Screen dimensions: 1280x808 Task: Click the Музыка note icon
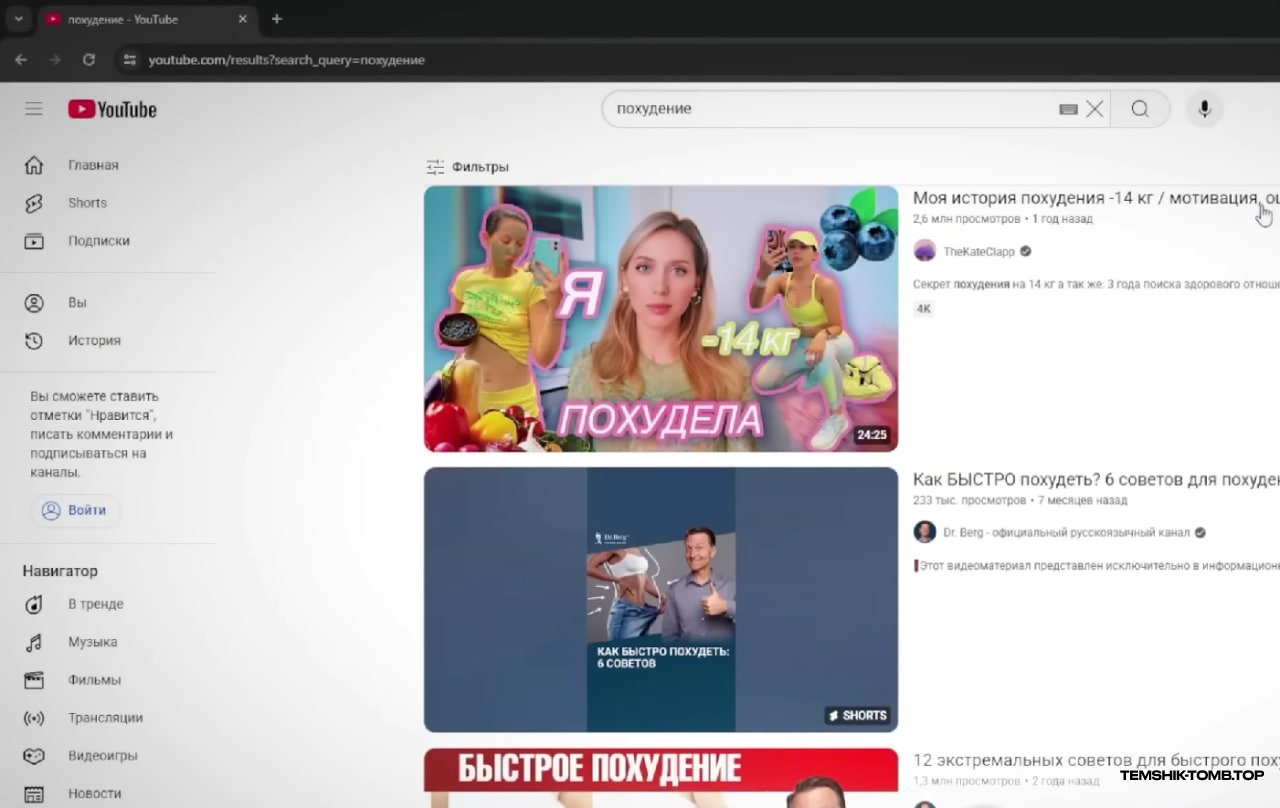pyautogui.click(x=34, y=642)
